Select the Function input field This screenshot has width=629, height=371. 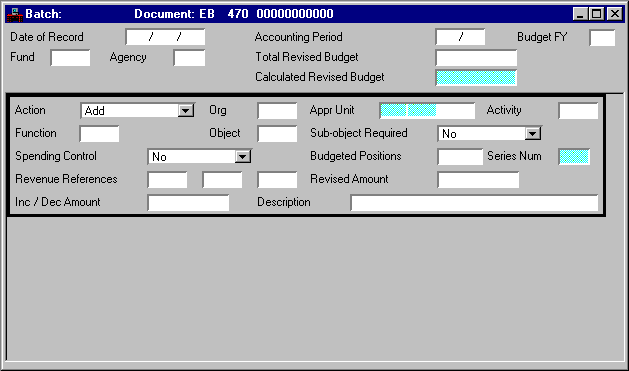click(99, 134)
